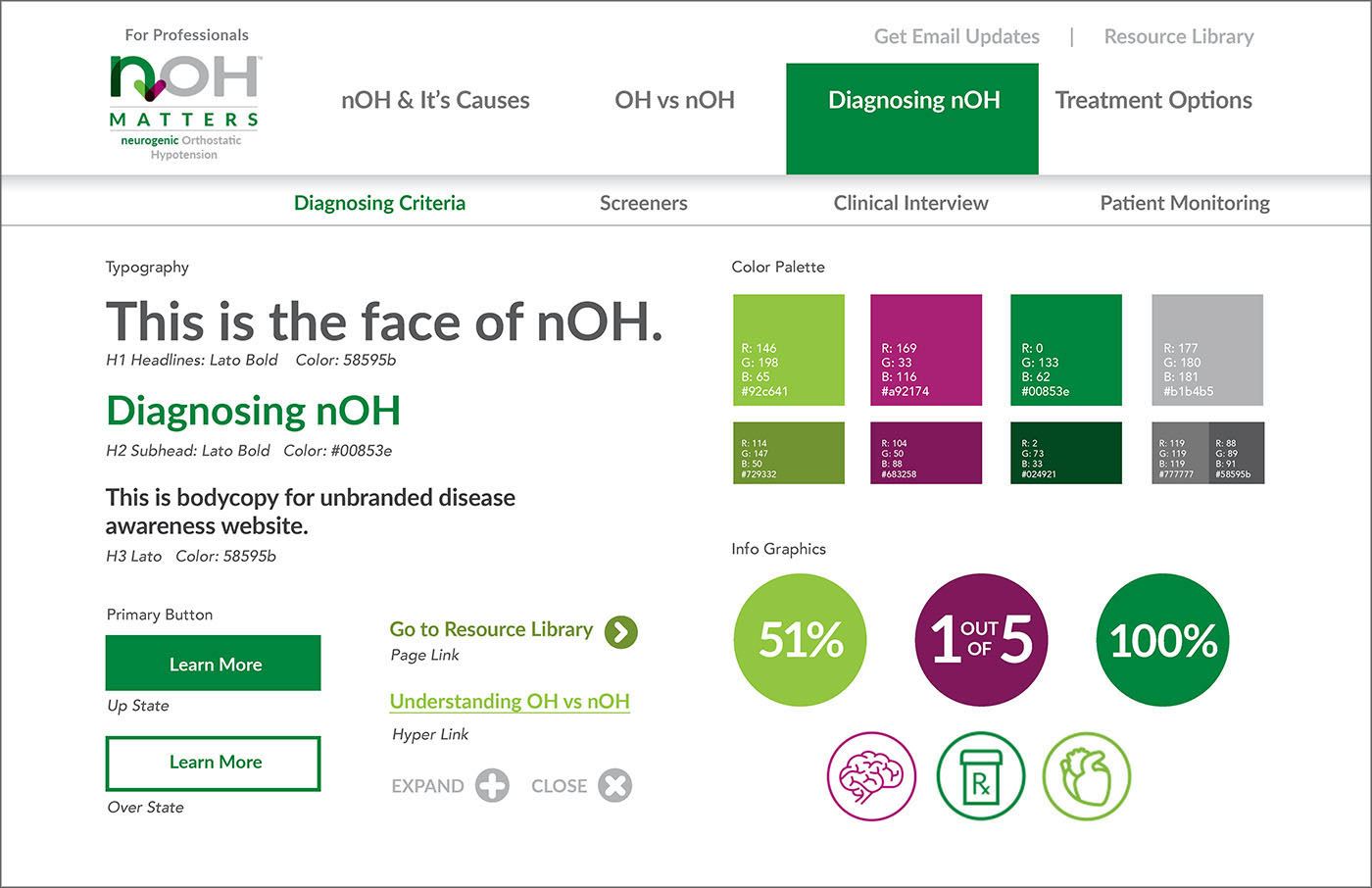
Task: Select the Diagnosing nOH menu tab
Action: 912,119
